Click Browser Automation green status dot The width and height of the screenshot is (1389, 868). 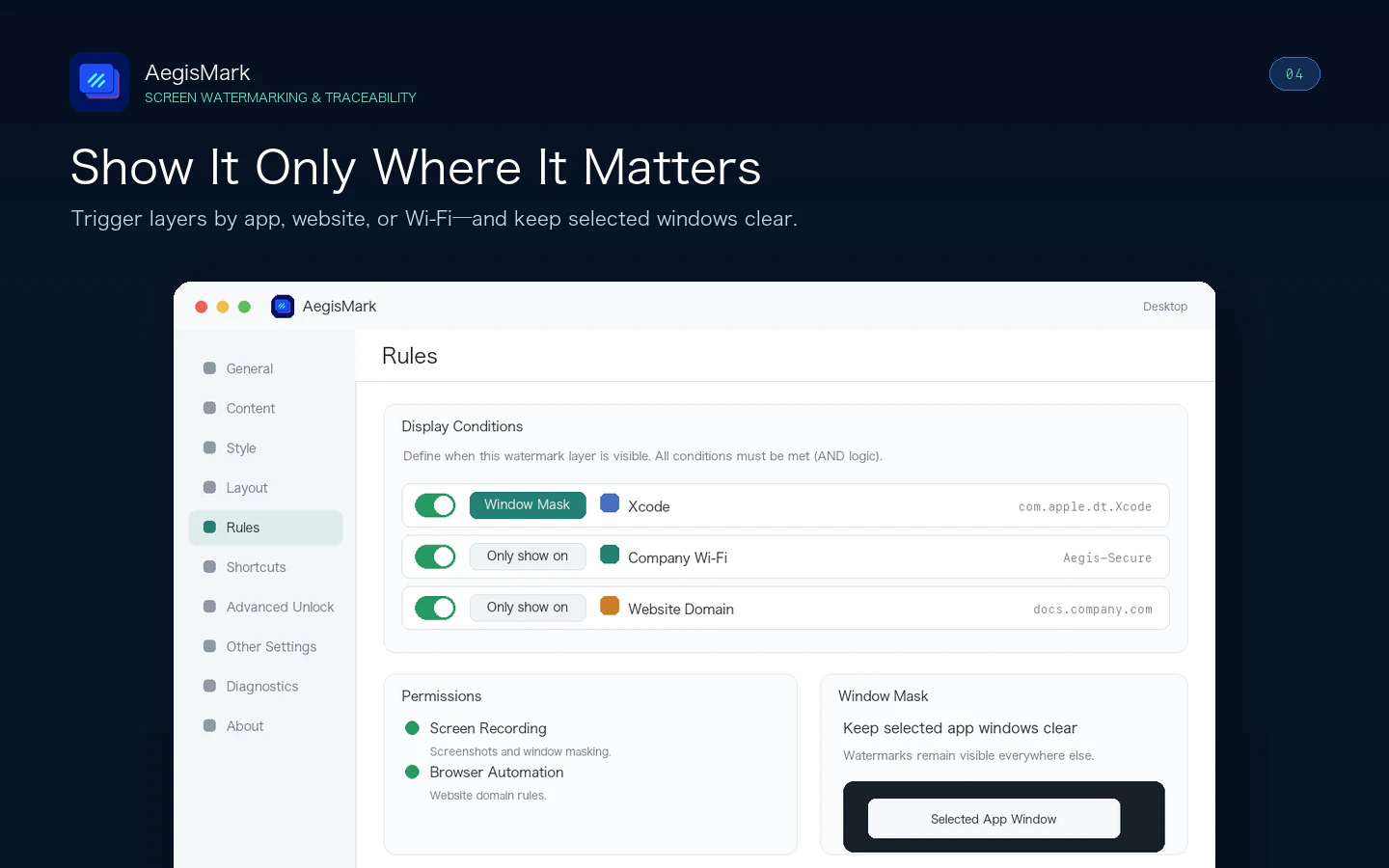(412, 772)
